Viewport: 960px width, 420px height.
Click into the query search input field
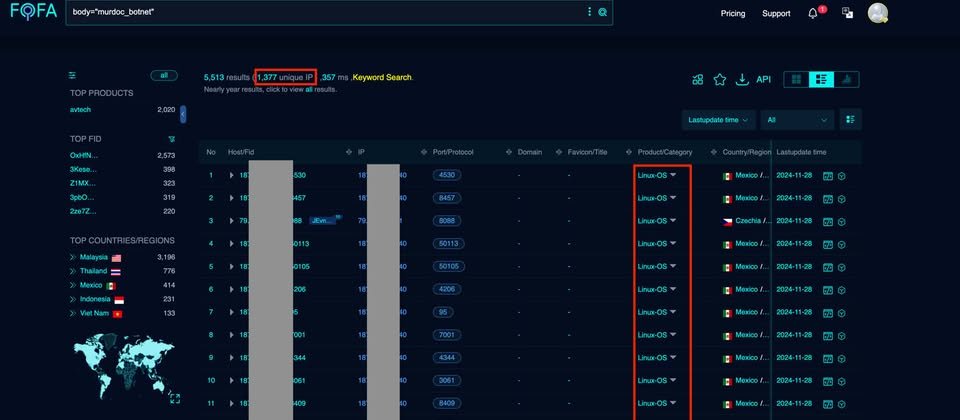[x=324, y=12]
